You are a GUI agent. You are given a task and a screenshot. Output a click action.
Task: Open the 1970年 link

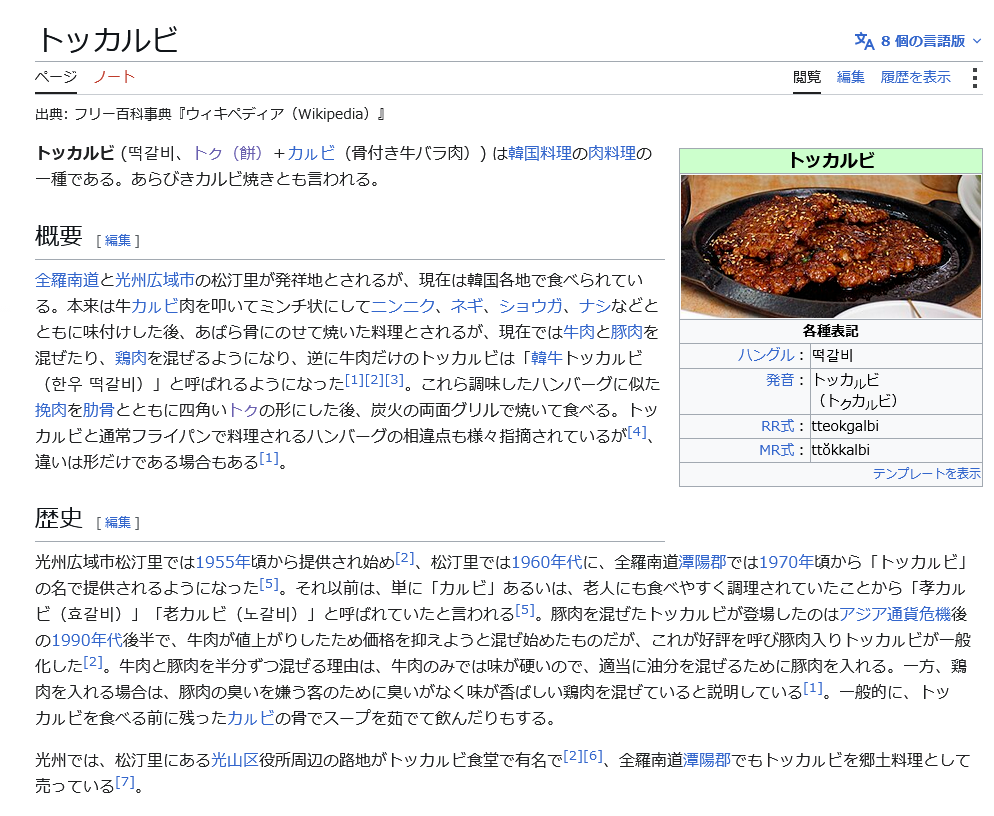[x=786, y=562]
